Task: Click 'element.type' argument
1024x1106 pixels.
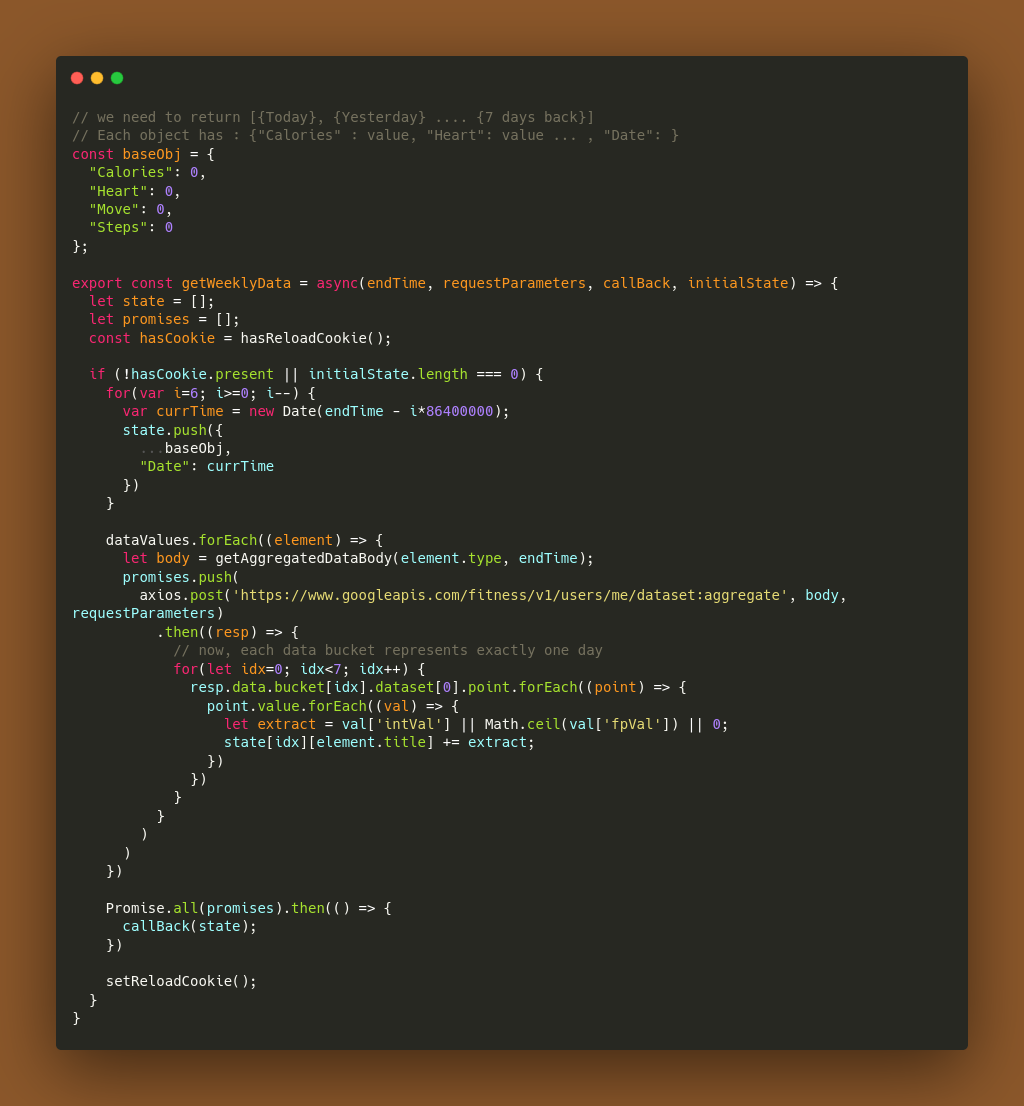Action: pyautogui.click(x=451, y=559)
